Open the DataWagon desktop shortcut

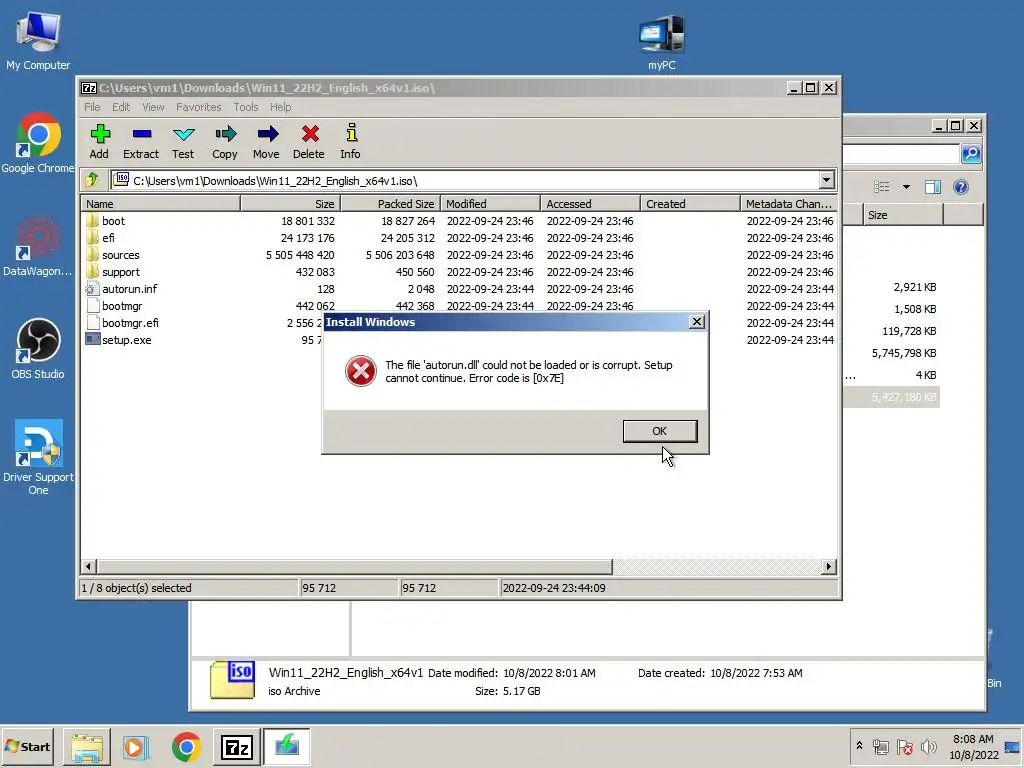(38, 247)
